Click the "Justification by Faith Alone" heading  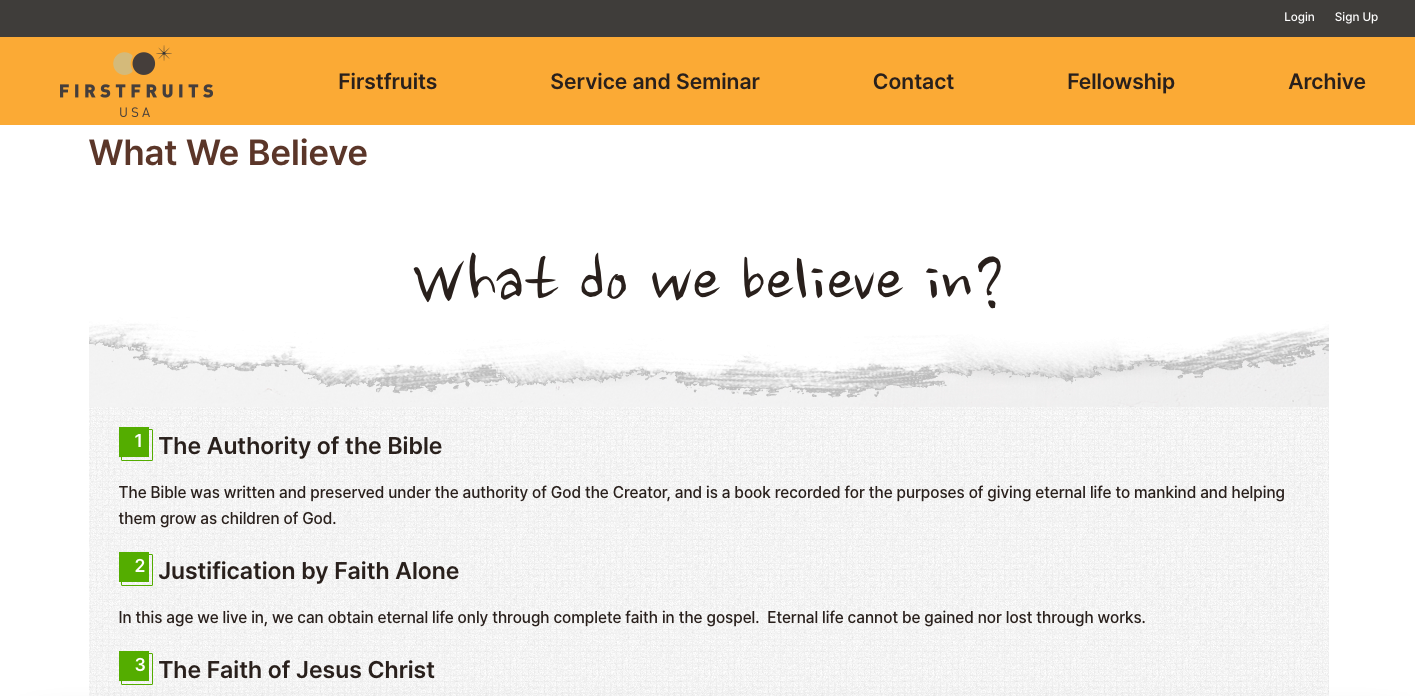coord(308,571)
